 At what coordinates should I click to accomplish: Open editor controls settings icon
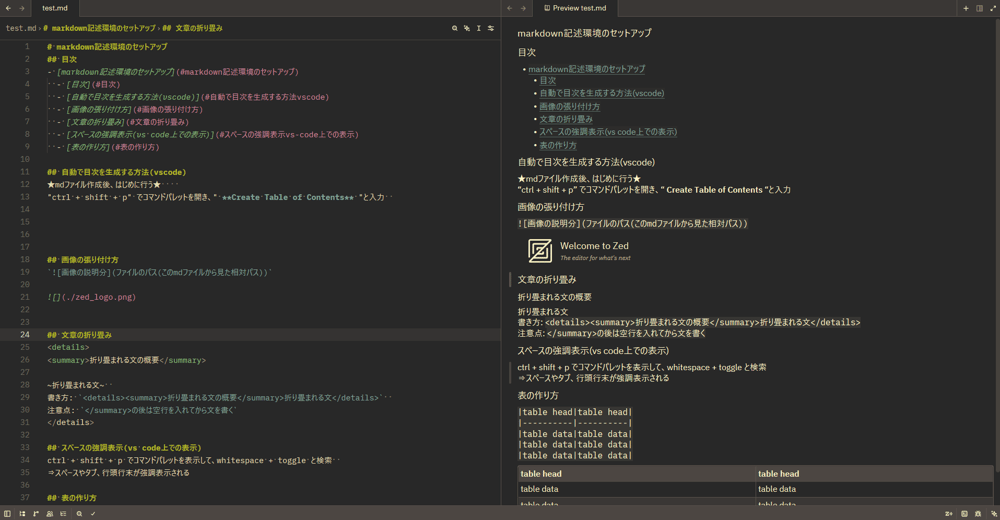[x=490, y=28]
